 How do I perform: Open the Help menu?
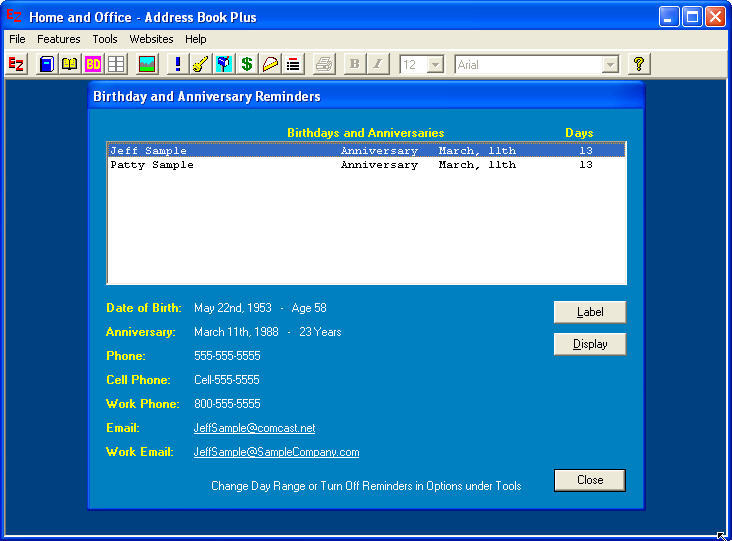point(196,39)
